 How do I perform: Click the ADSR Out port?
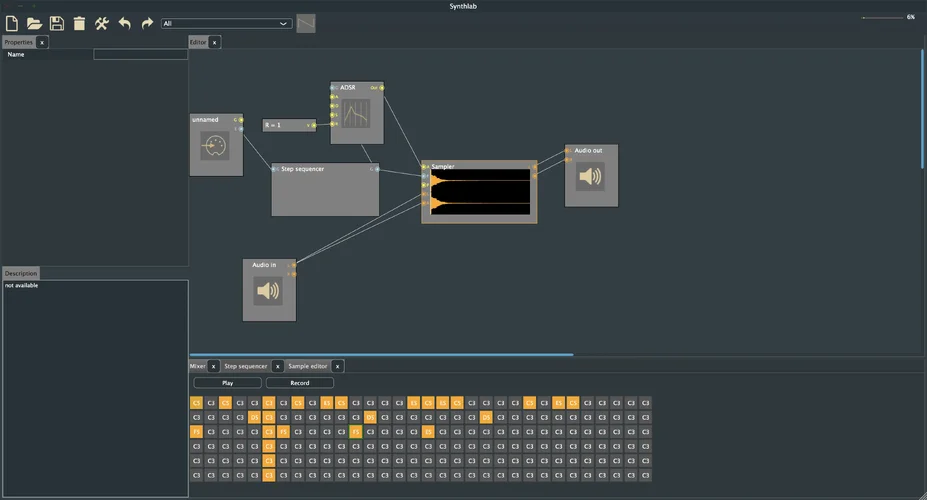pyautogui.click(x=381, y=87)
